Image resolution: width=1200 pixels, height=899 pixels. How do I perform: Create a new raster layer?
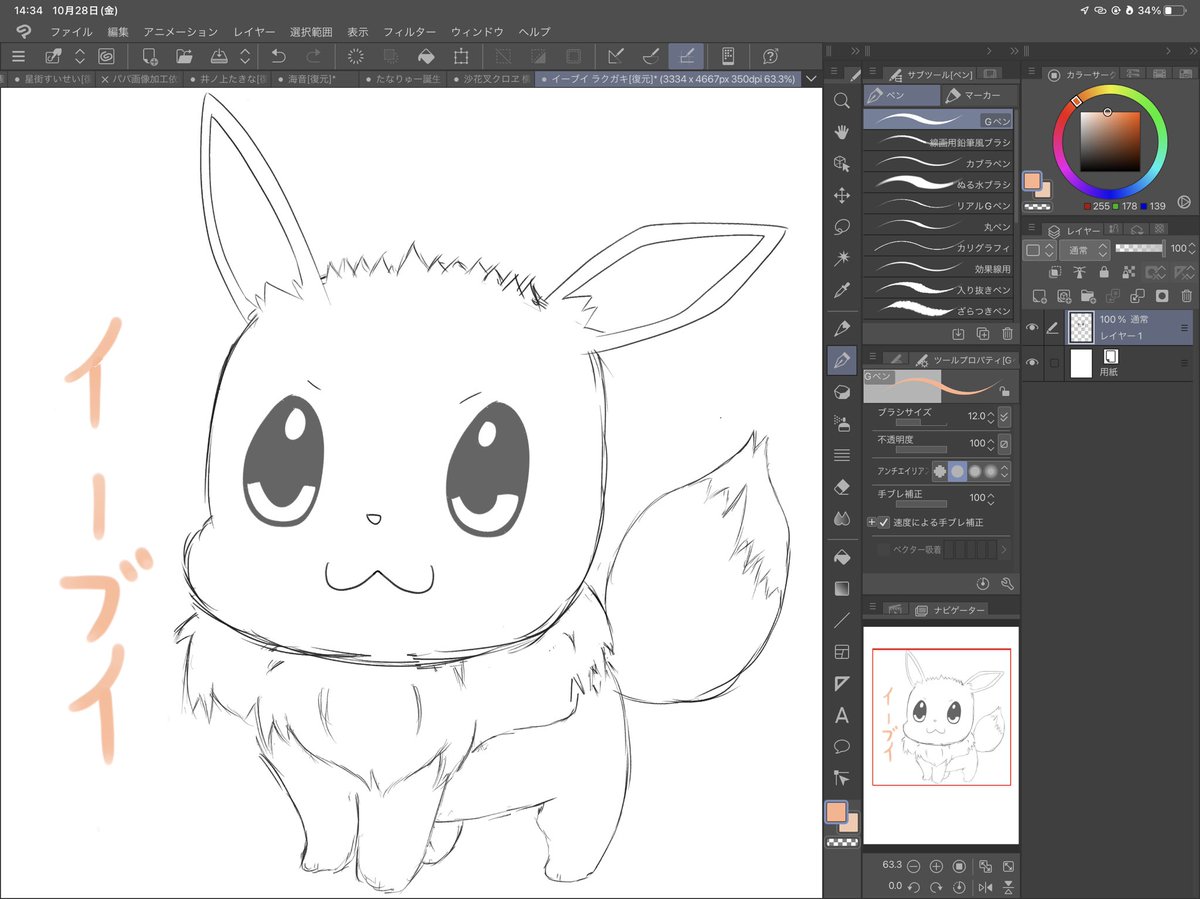[1039, 296]
